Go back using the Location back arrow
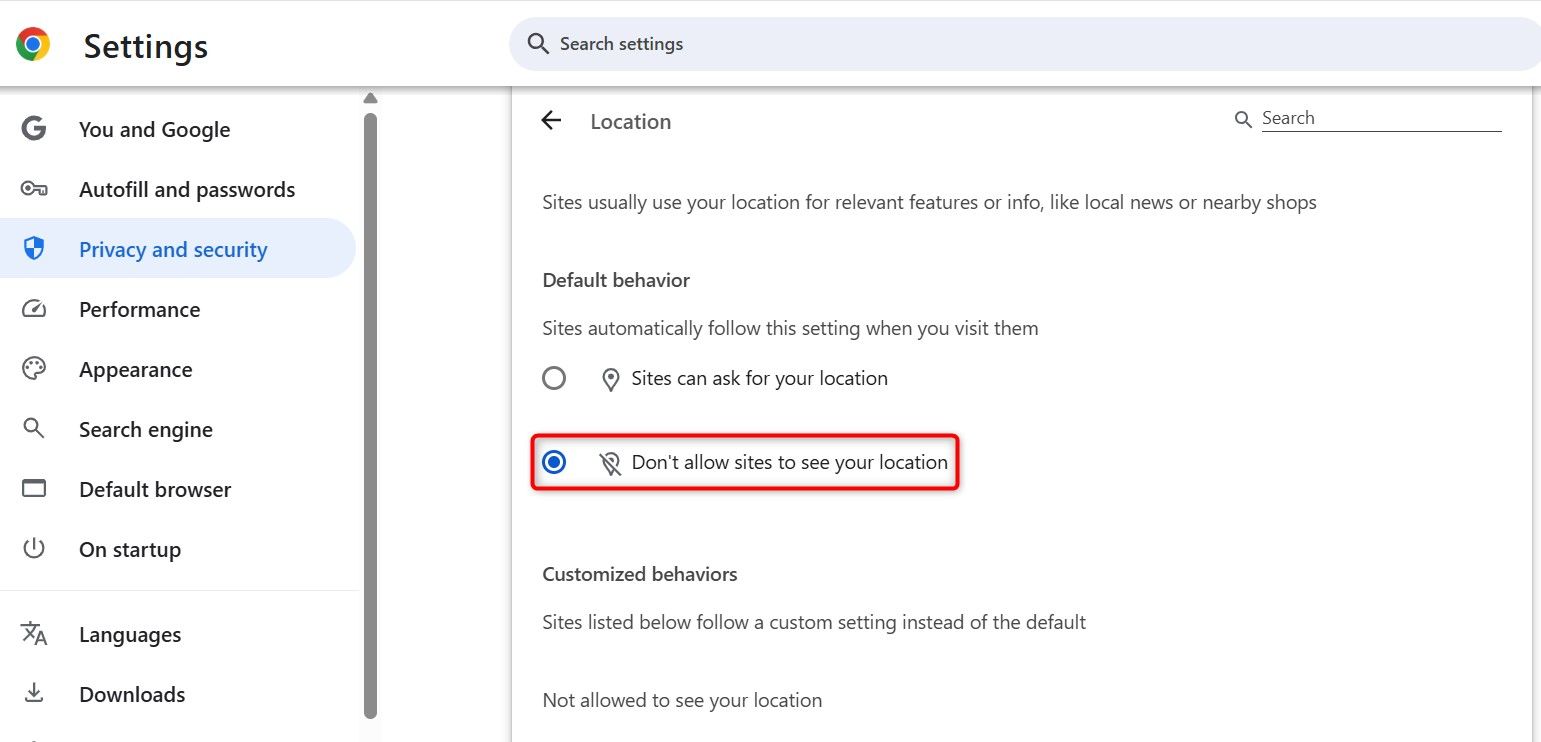Image resolution: width=1541 pixels, height=742 pixels. click(x=551, y=121)
